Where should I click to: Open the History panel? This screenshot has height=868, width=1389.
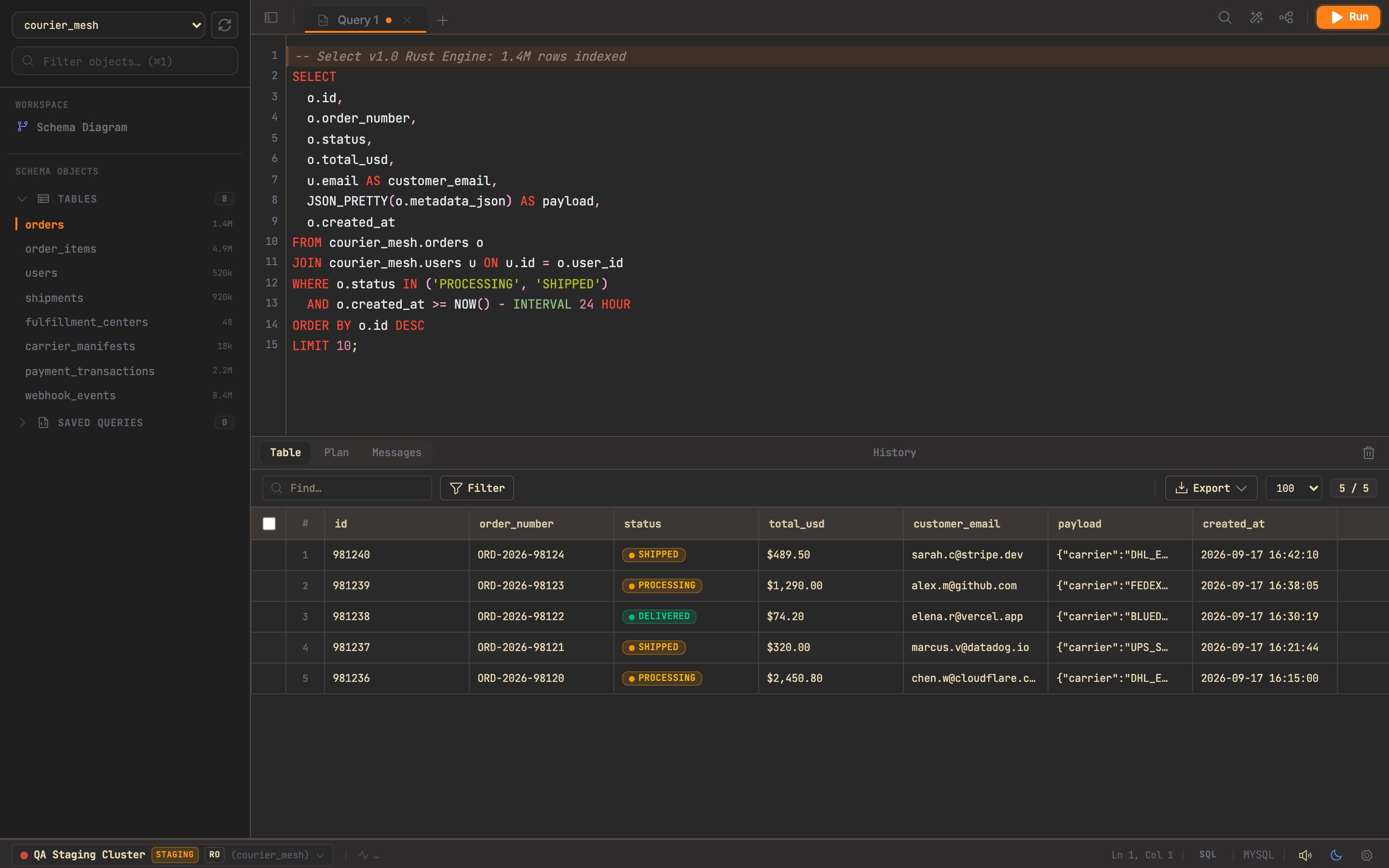(894, 452)
